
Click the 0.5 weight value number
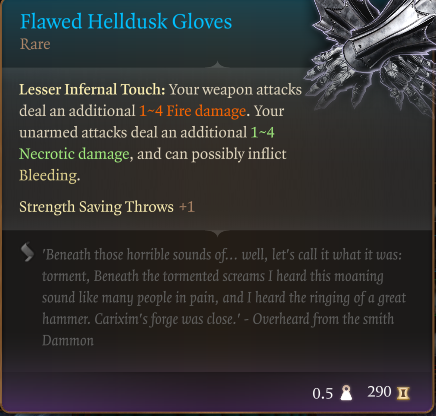[323, 394]
